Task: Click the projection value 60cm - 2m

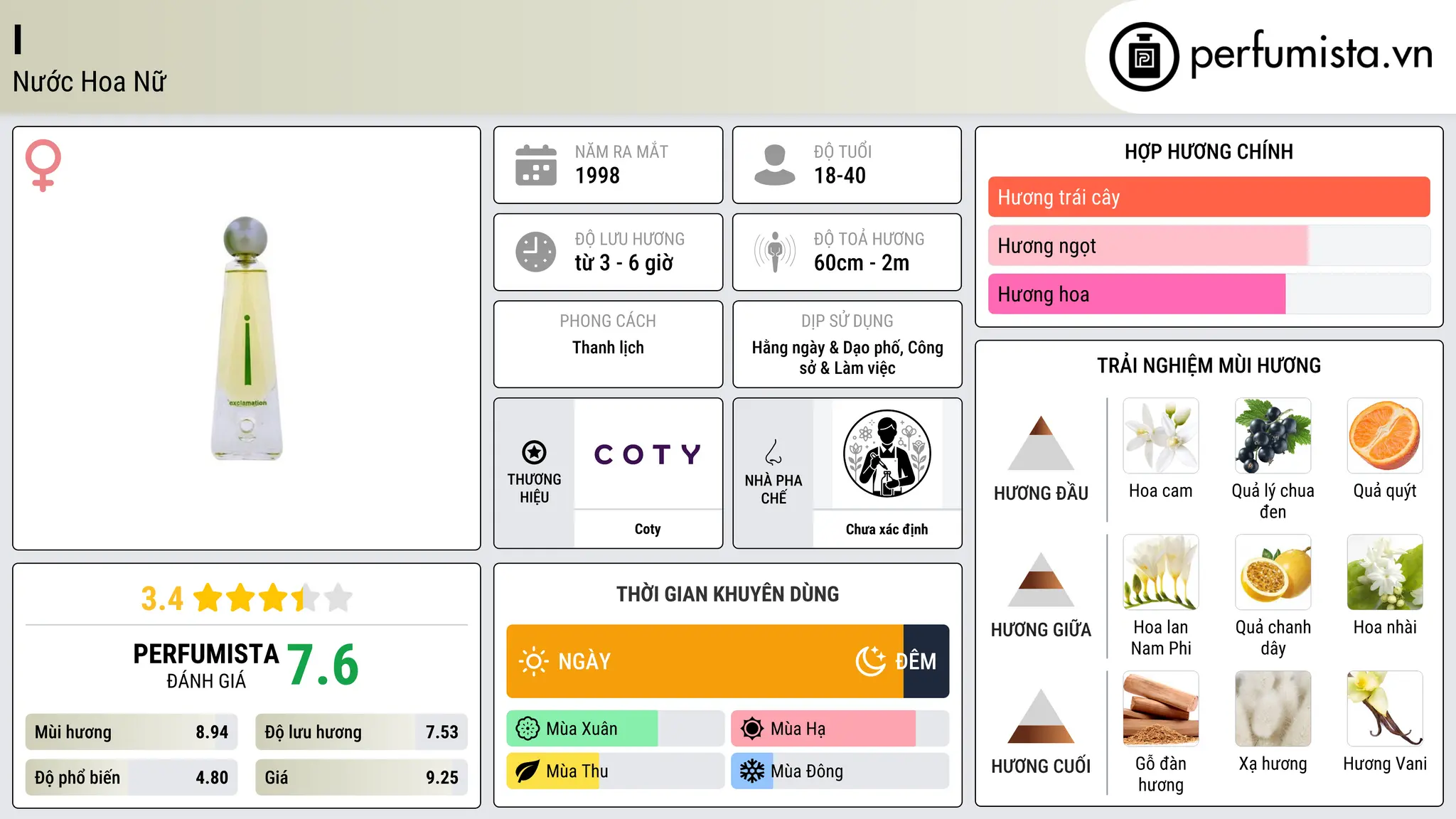Action: (862, 263)
